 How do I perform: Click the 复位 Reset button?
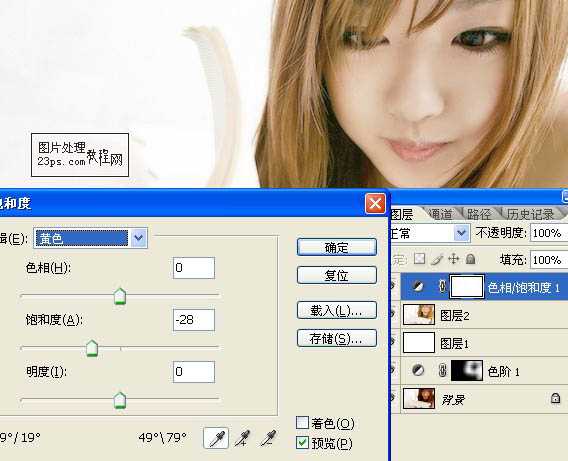[x=337, y=275]
